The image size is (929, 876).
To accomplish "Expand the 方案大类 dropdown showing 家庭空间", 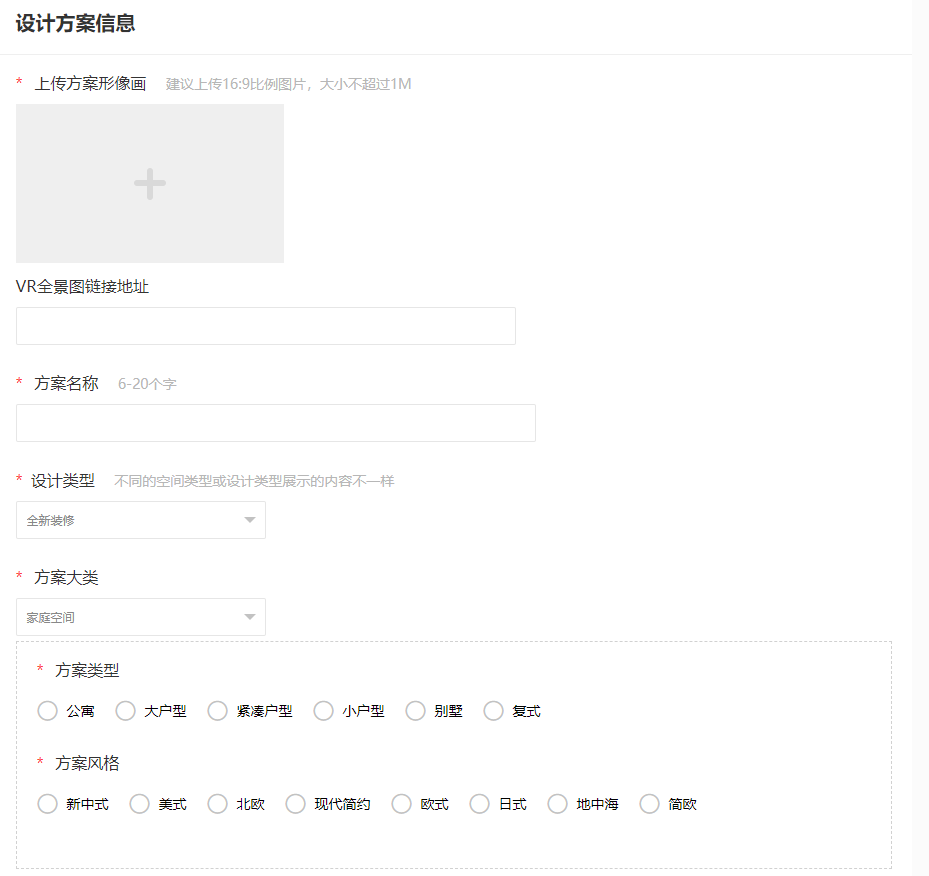I will pos(140,617).
